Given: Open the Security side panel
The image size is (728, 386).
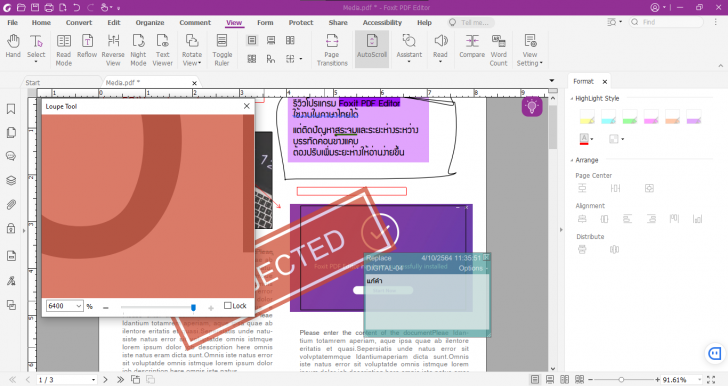Looking at the screenshot, I should point(11,228).
